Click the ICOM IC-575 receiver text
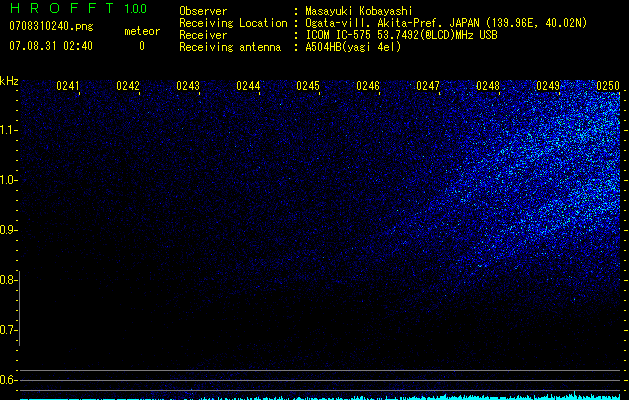This screenshot has height=400, width=629. pos(401,35)
